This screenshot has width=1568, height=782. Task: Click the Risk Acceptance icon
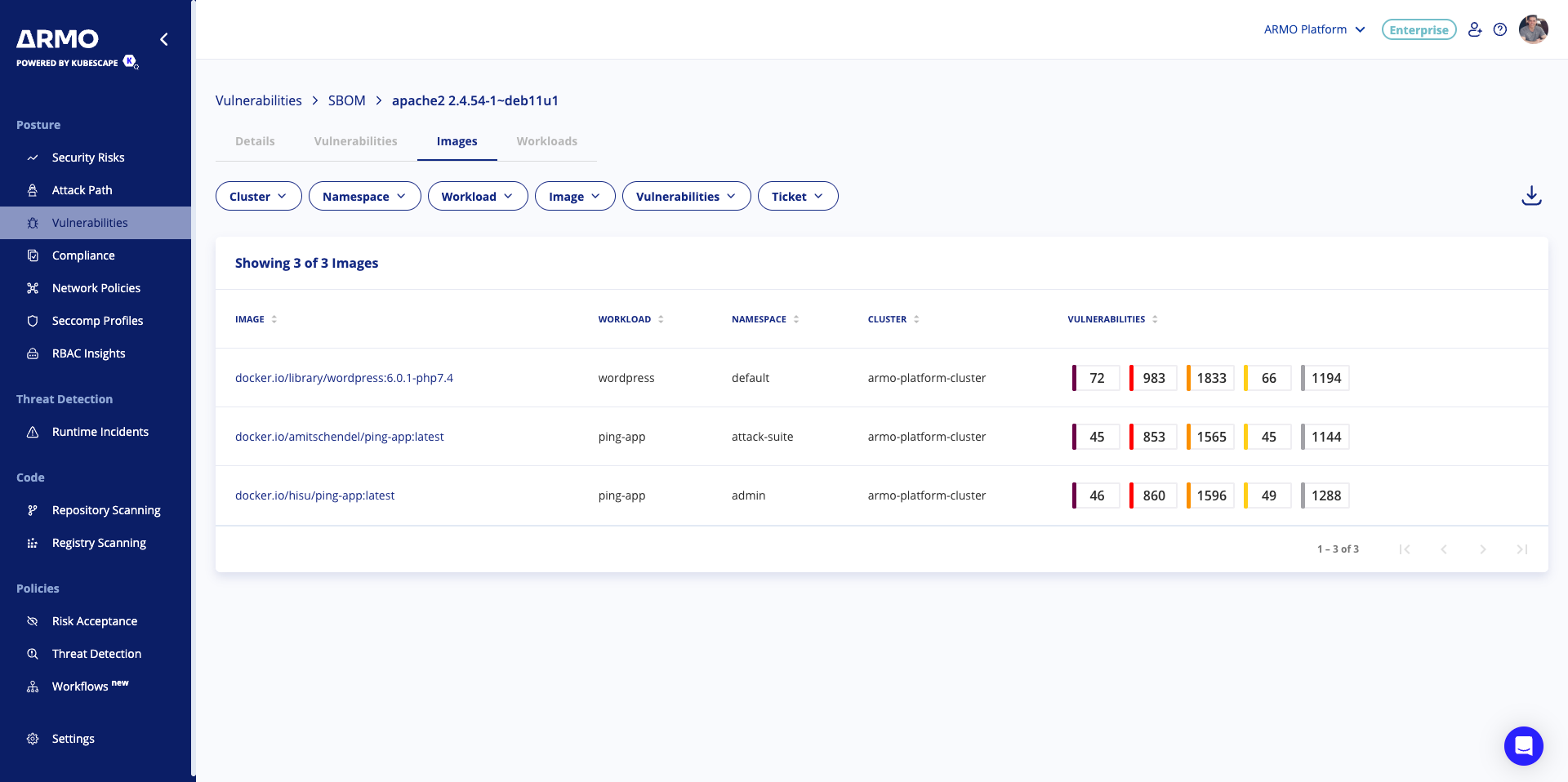coord(33,621)
